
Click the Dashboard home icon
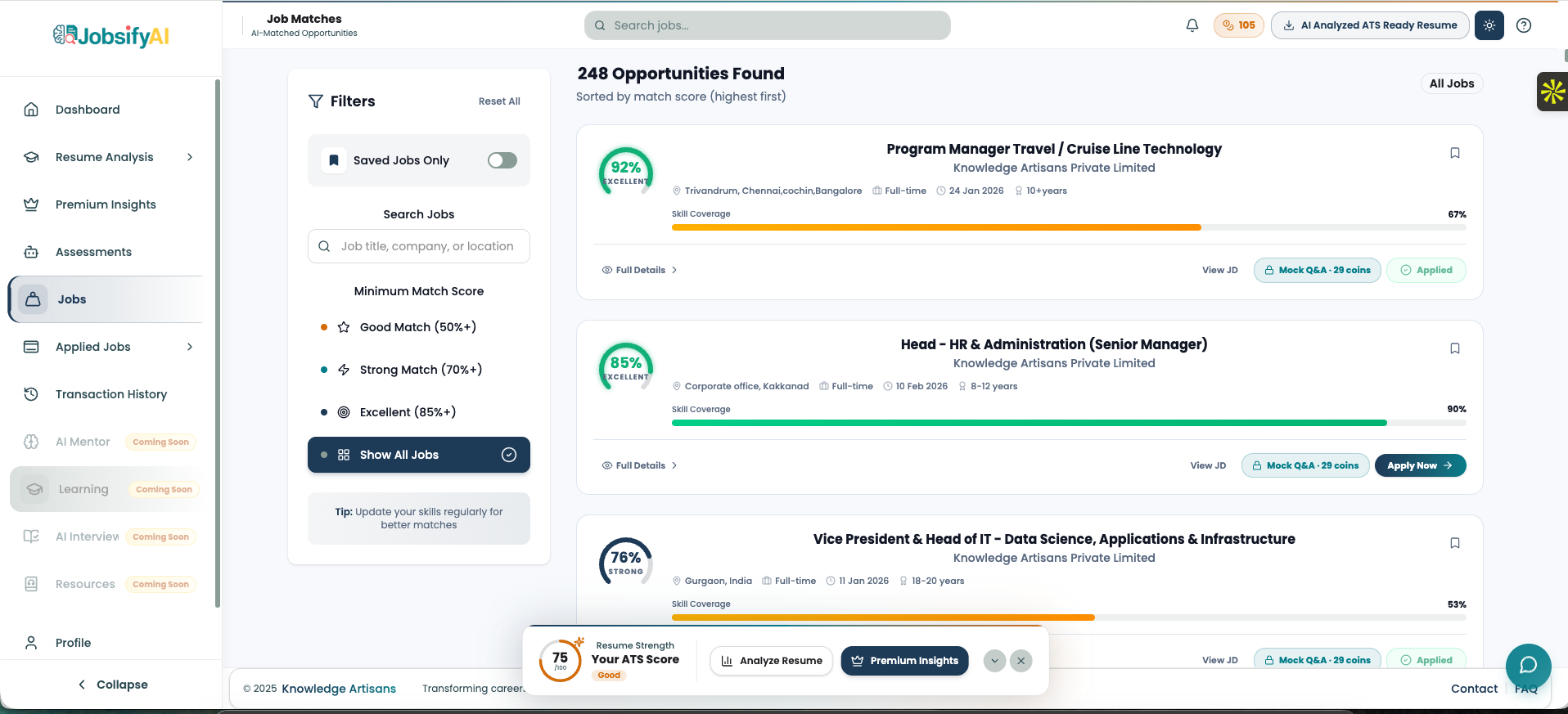click(x=31, y=110)
